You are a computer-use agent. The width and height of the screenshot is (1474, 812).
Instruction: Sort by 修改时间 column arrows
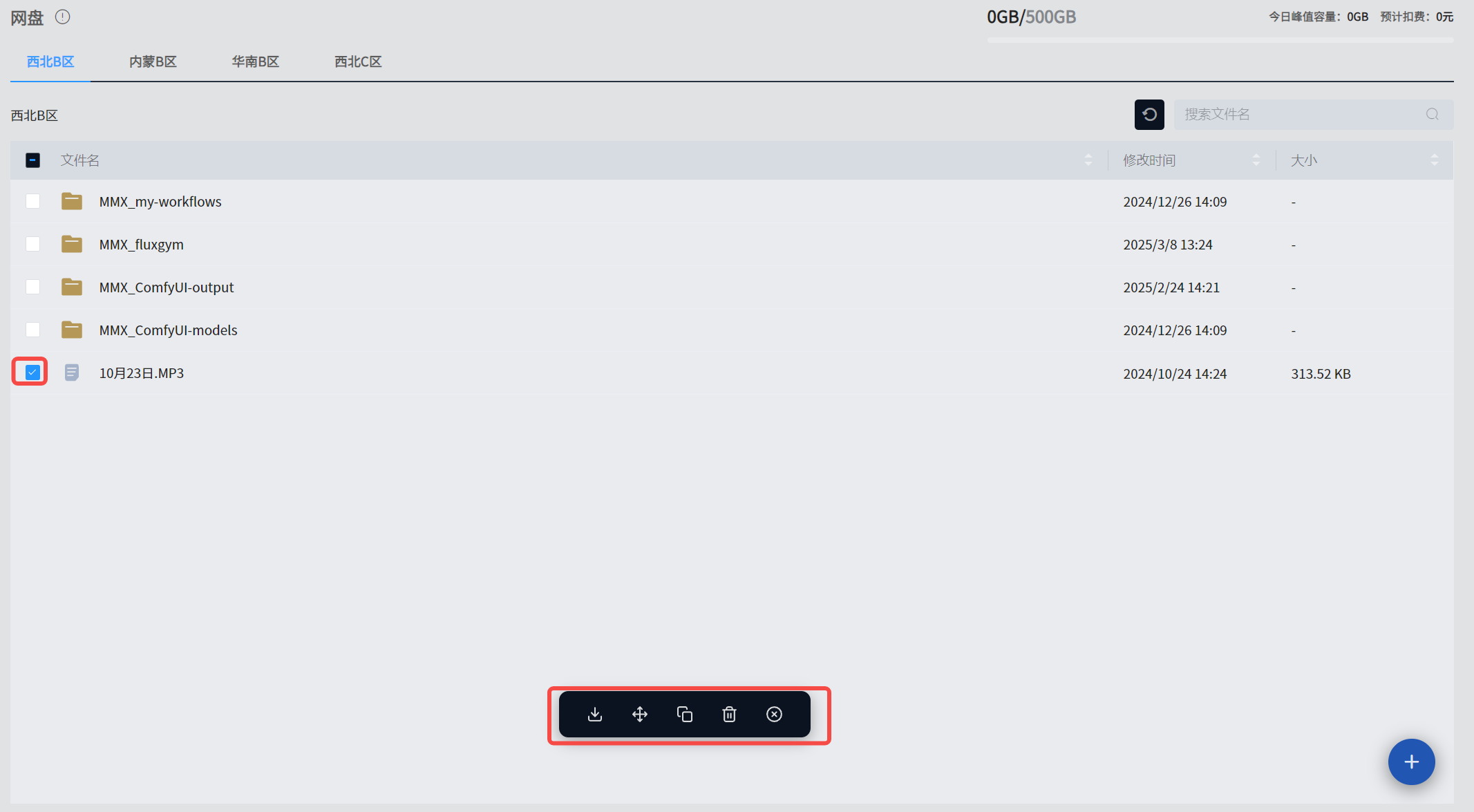pyautogui.click(x=1256, y=160)
